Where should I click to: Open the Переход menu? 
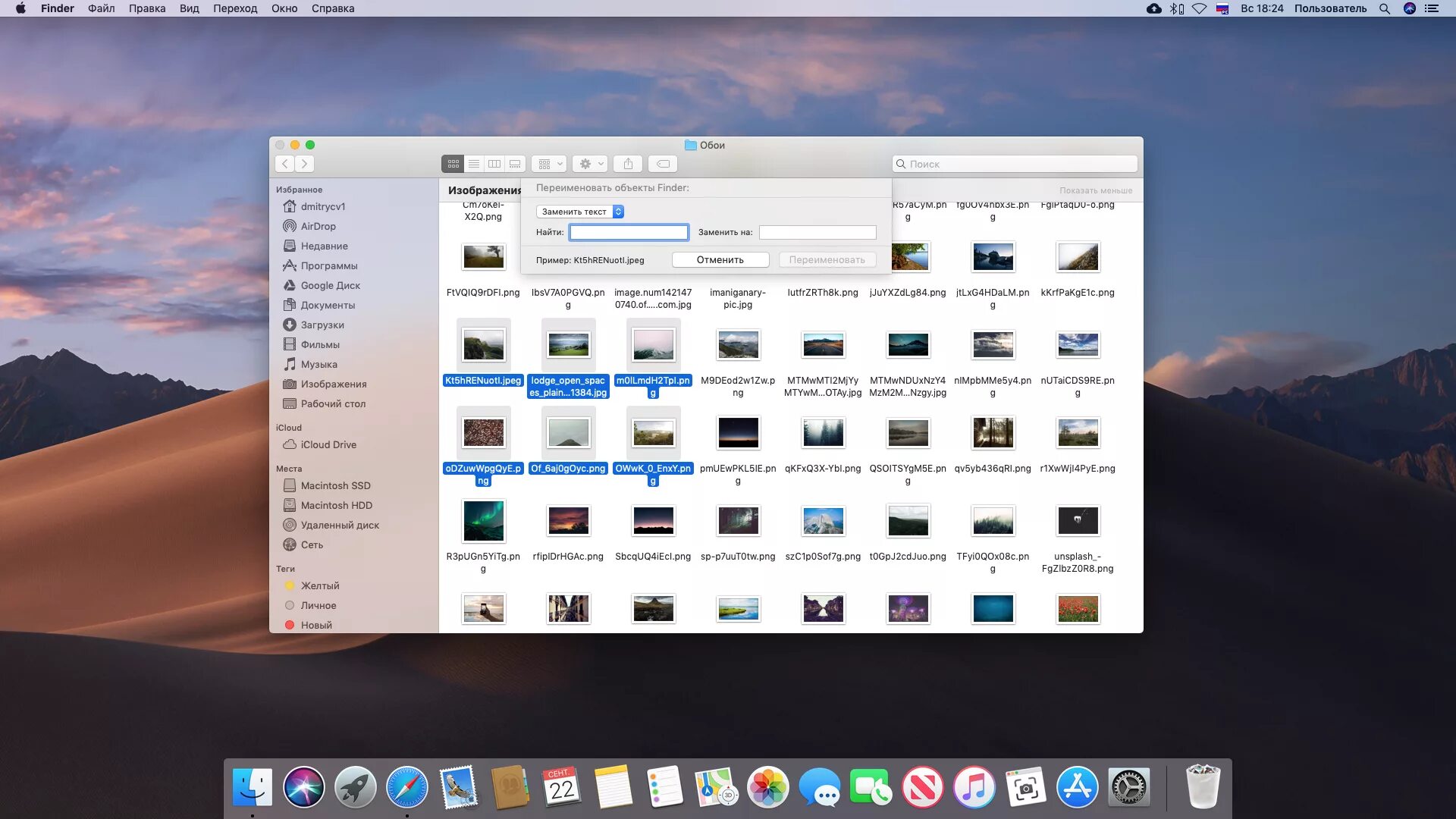tap(235, 8)
